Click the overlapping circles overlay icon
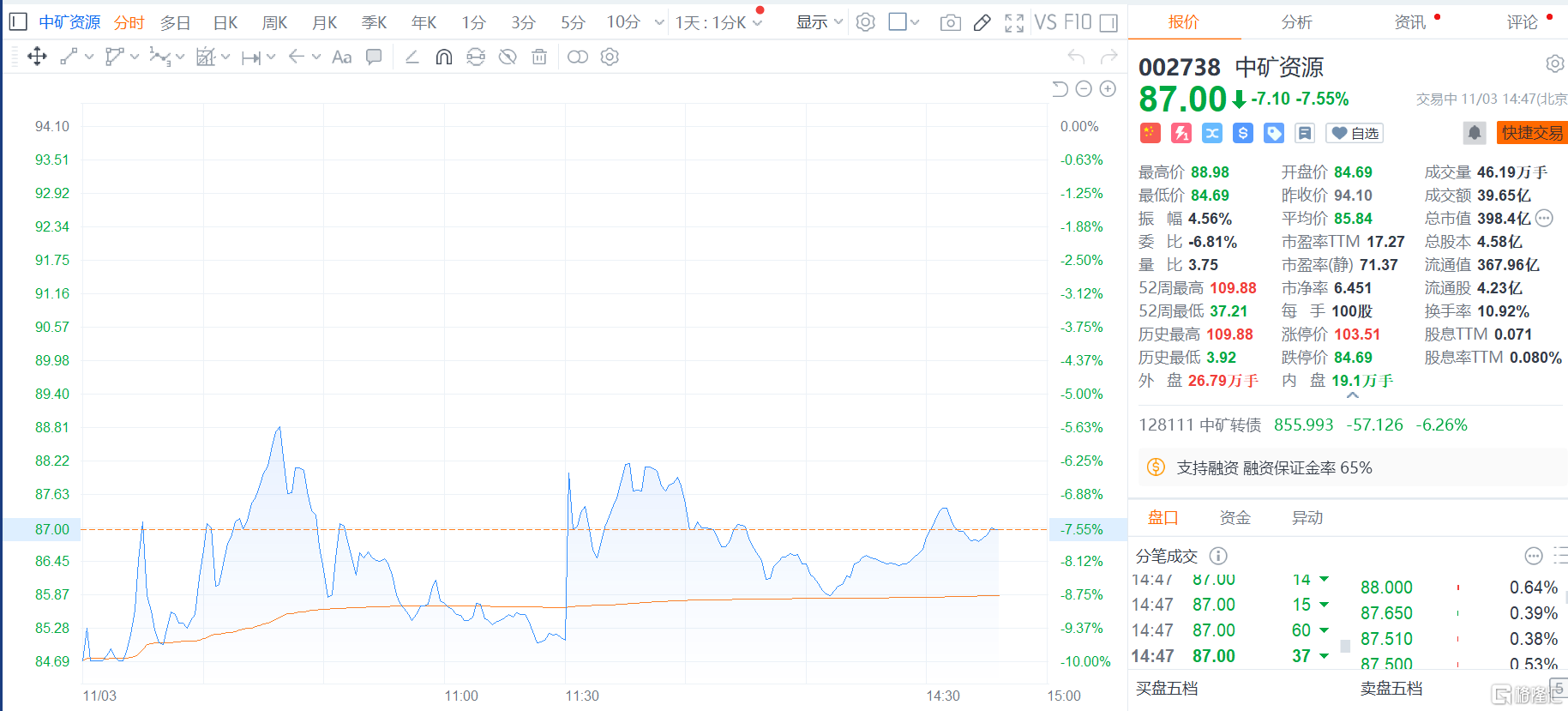Viewport: 1568px width, 711px height. (578, 57)
